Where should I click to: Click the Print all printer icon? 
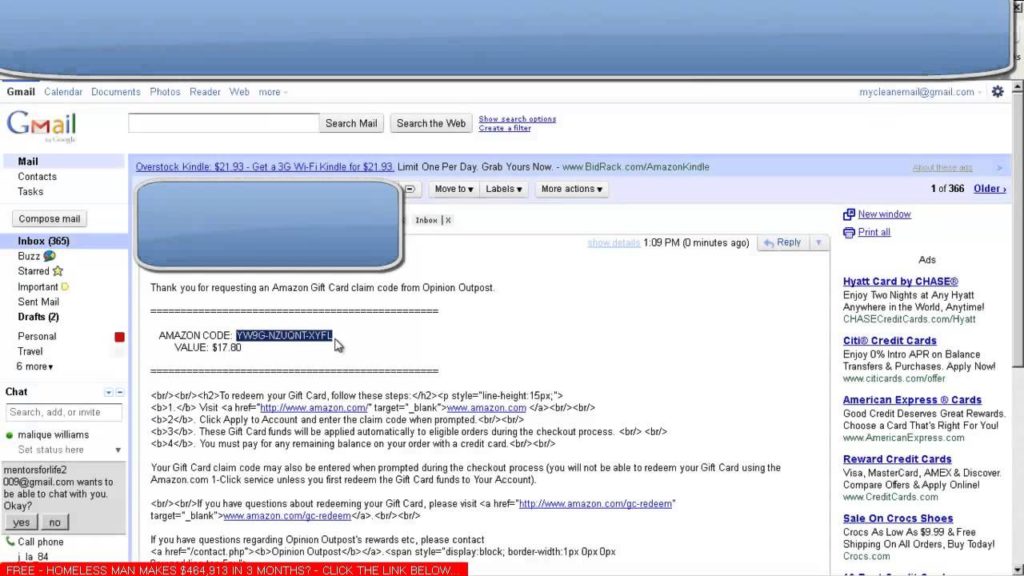pyautogui.click(x=848, y=232)
